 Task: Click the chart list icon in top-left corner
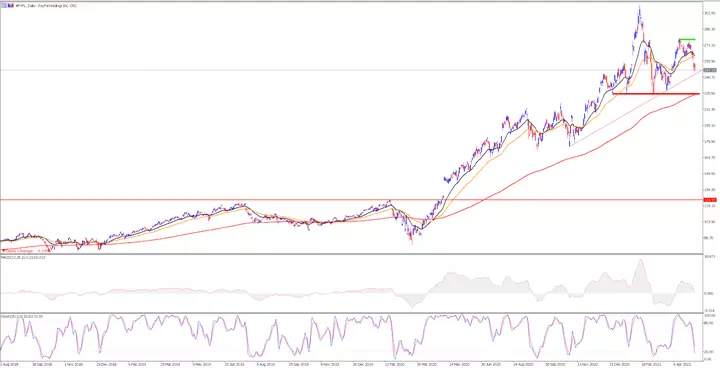(x=5, y=6)
